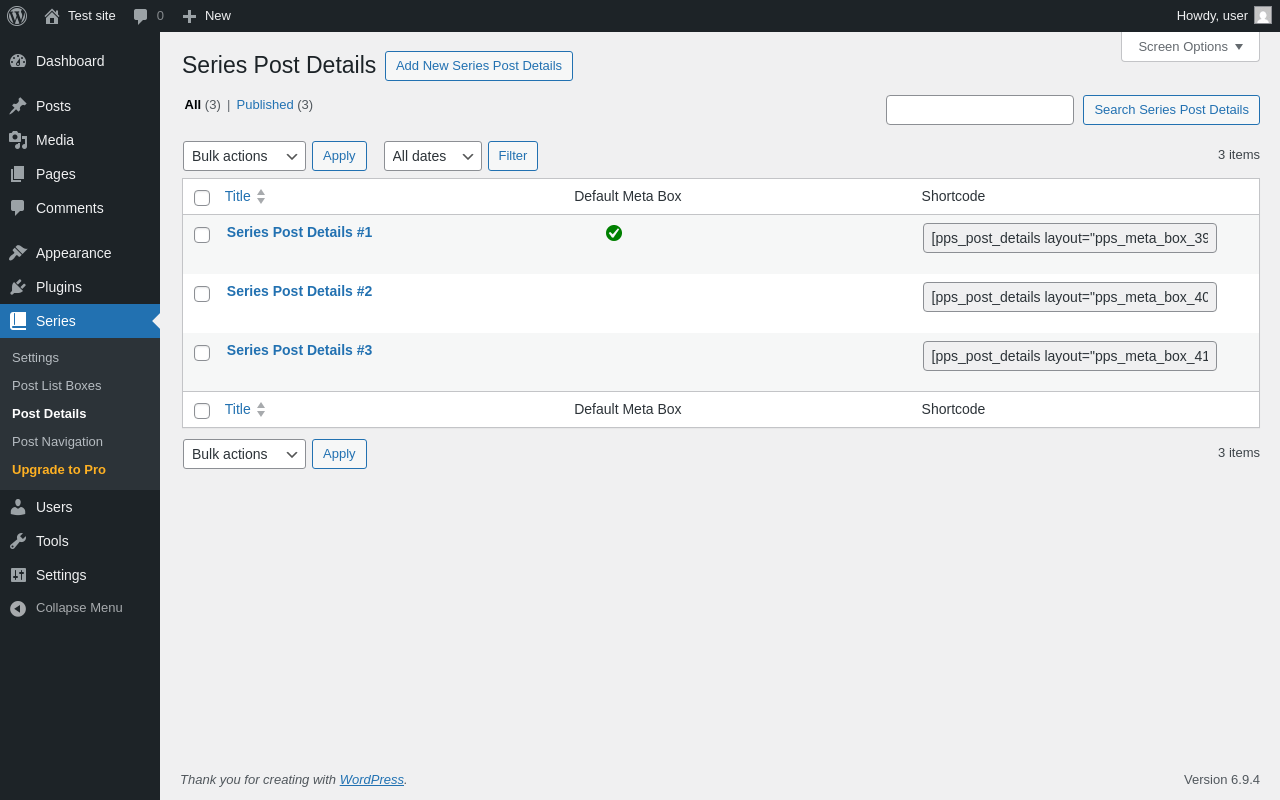Expand the Screen Options panel

pyautogui.click(x=1190, y=47)
